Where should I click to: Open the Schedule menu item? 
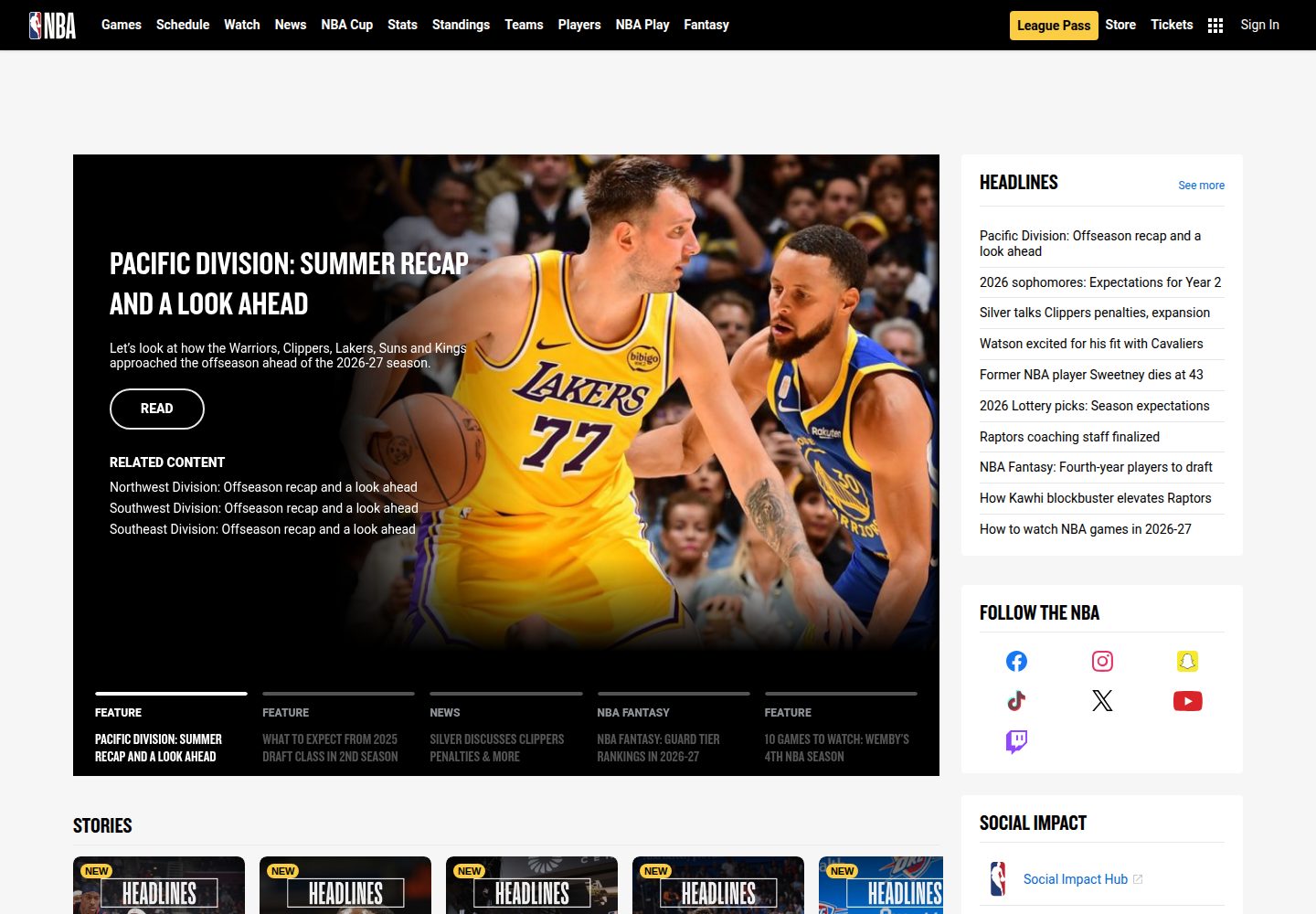point(183,25)
